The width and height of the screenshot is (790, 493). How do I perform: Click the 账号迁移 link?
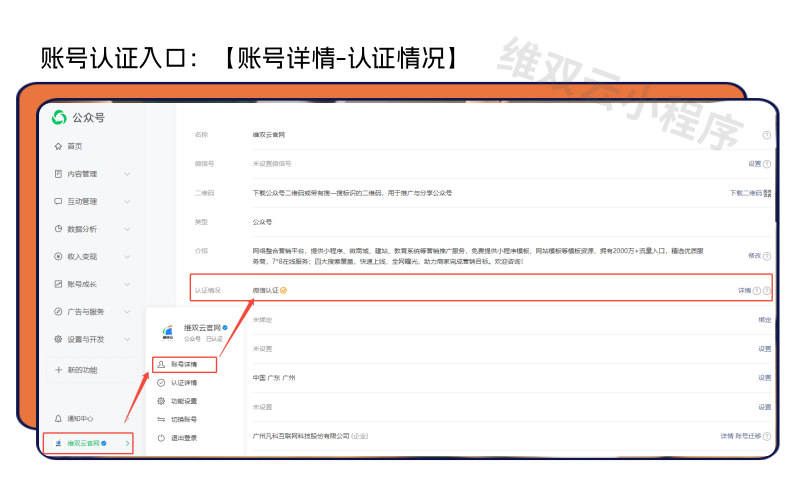pos(748,436)
